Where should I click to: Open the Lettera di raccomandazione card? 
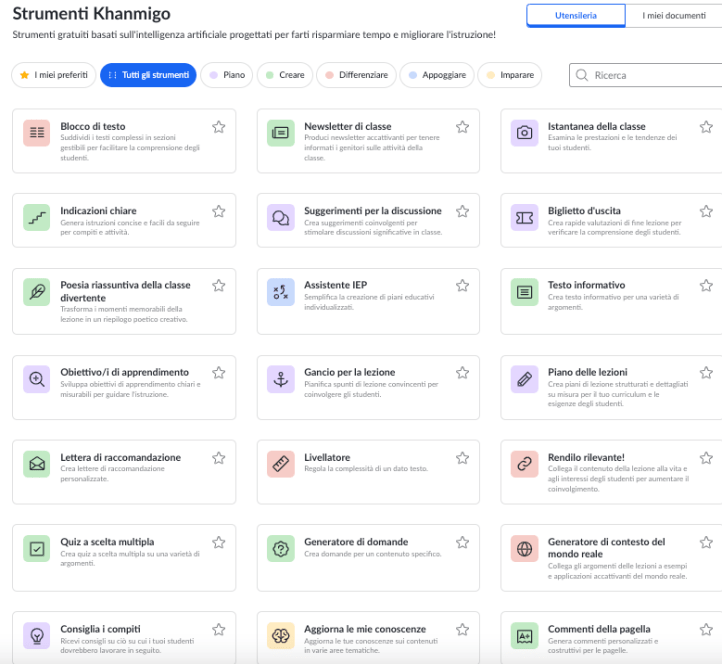click(120, 464)
